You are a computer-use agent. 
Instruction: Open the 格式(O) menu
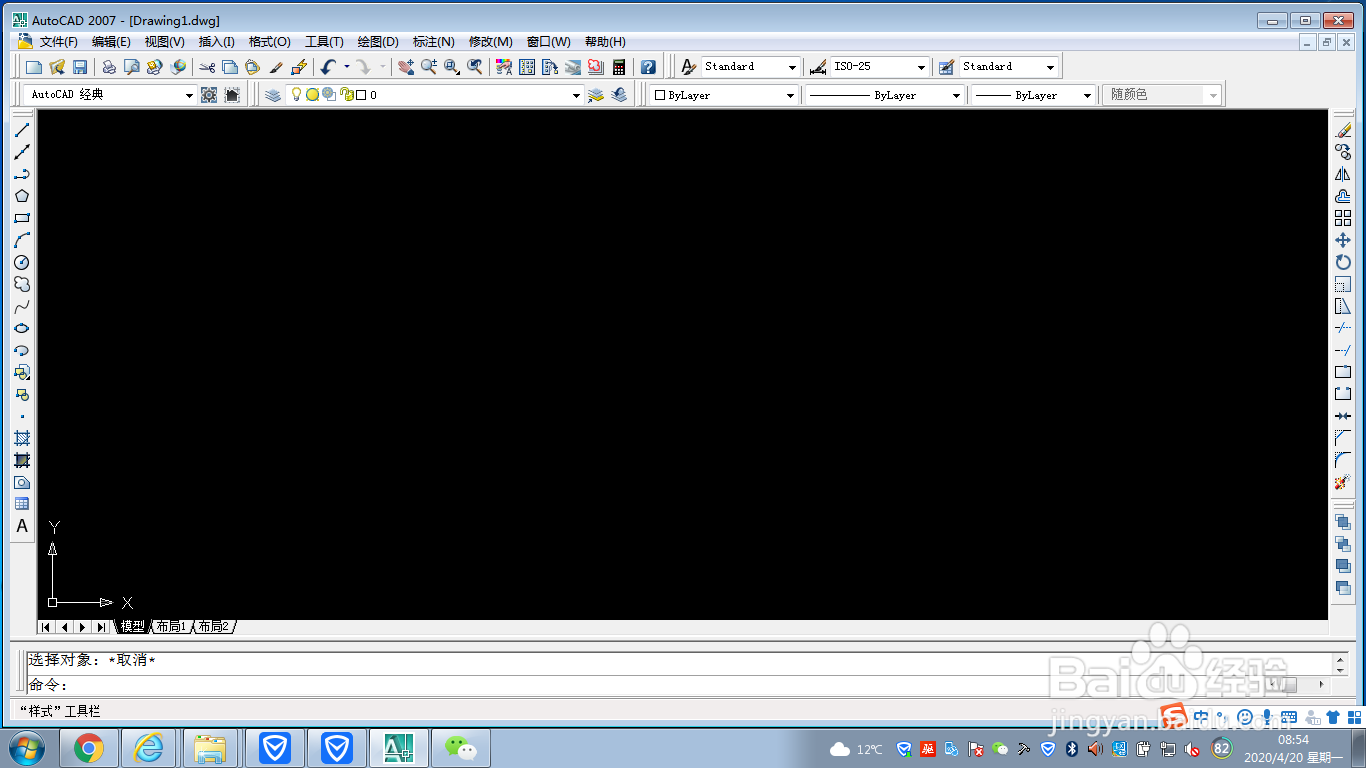click(270, 42)
